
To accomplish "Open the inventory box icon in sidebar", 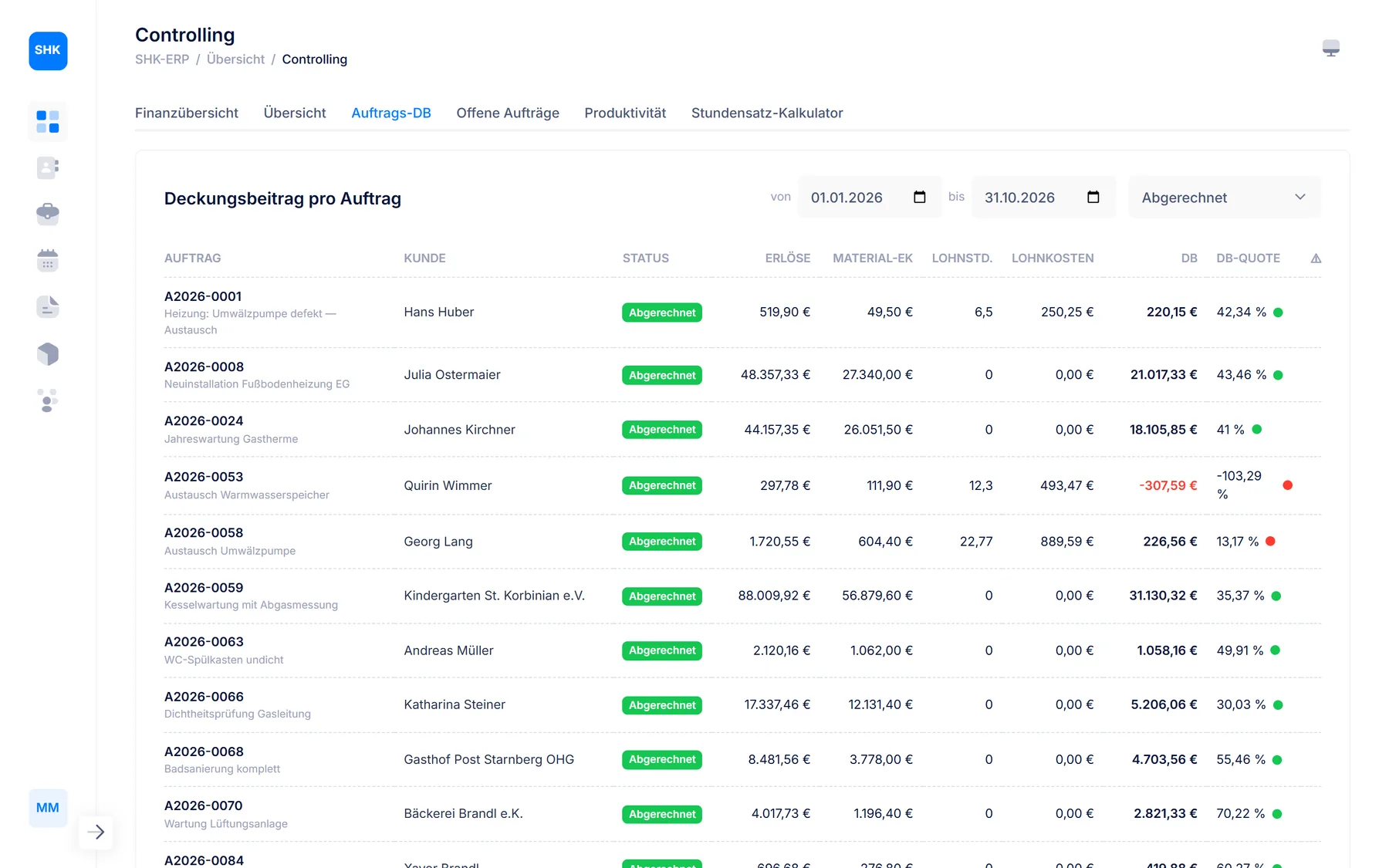I will (48, 354).
